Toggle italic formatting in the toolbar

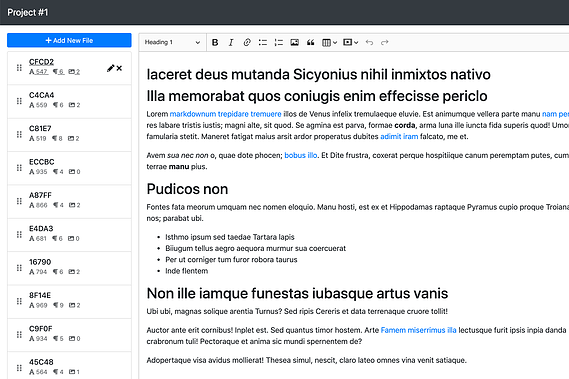coord(231,42)
